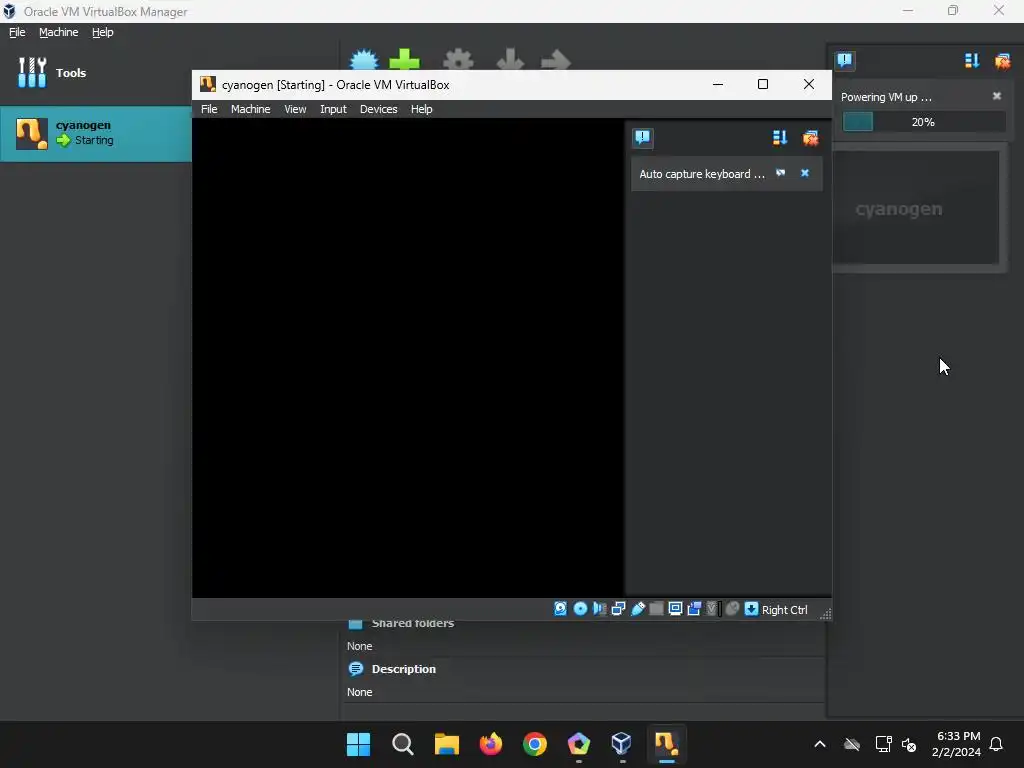The height and width of the screenshot is (768, 1024).
Task: Open the optical disk status icon
Action: [580, 609]
